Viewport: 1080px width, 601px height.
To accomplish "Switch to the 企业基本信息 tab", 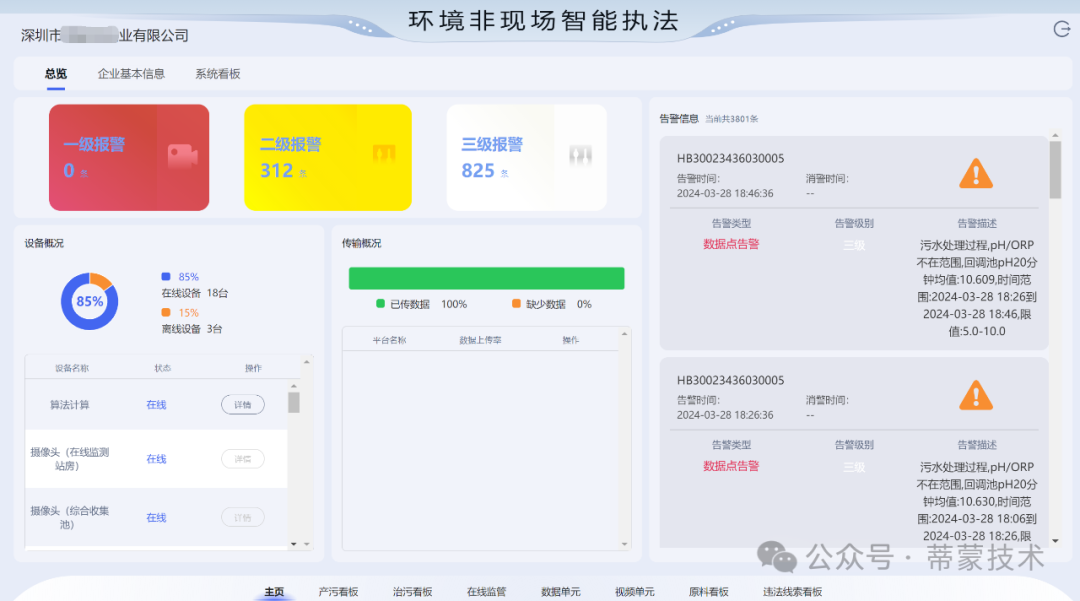I will click(x=131, y=73).
